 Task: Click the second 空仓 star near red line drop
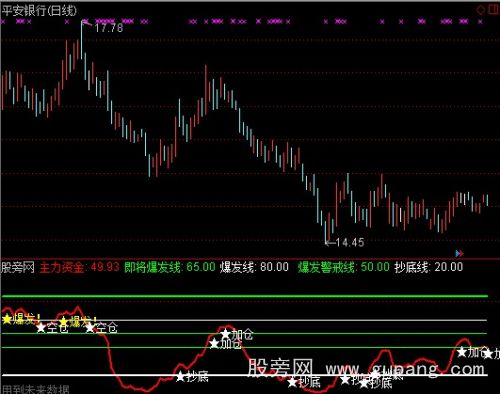pos(90,328)
